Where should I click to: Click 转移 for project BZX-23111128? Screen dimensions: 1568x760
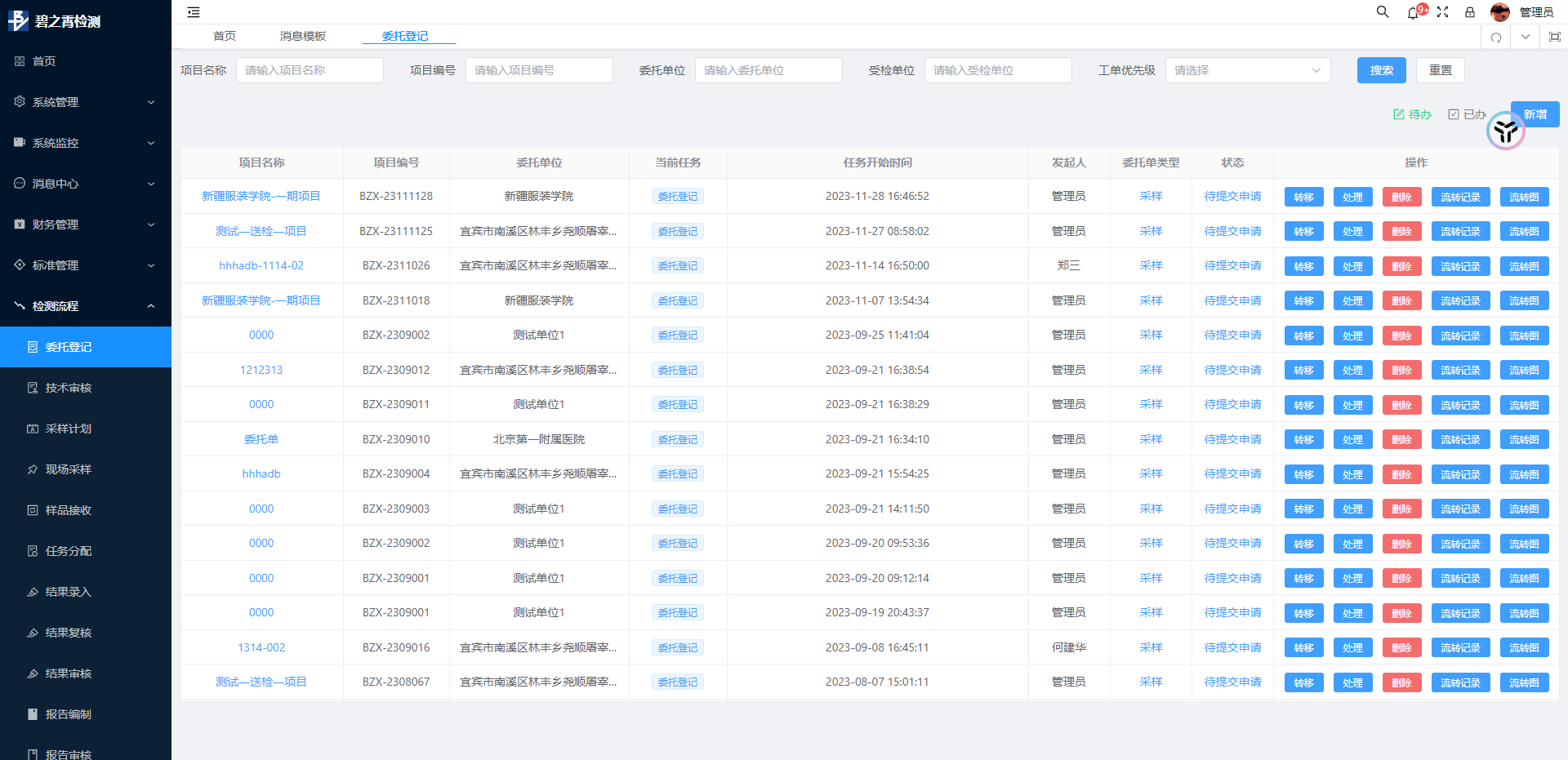[x=1304, y=197]
